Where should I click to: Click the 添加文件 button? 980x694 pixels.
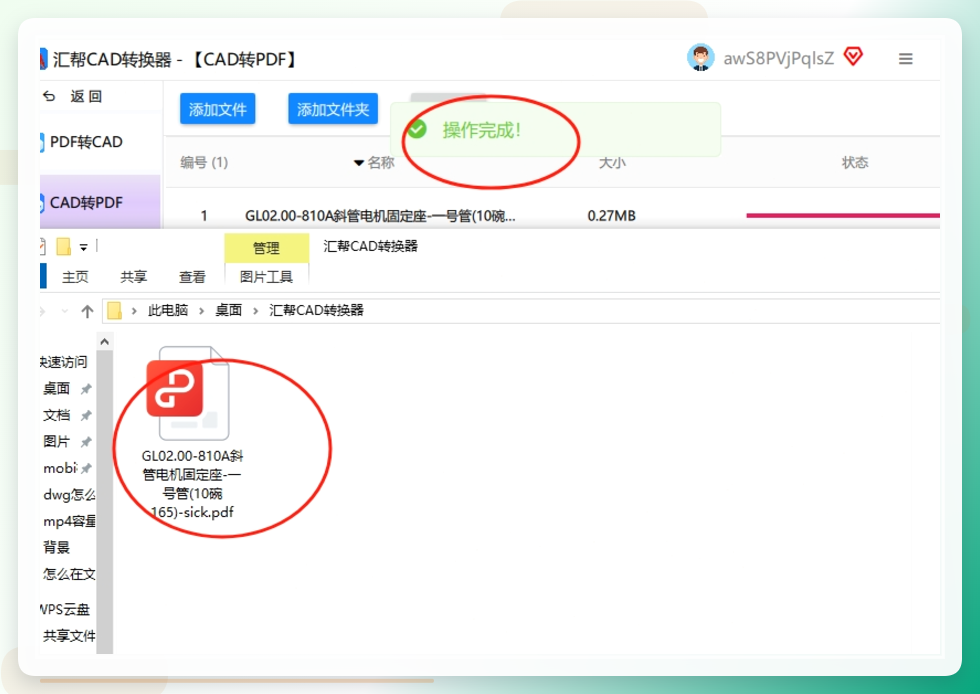(x=218, y=109)
